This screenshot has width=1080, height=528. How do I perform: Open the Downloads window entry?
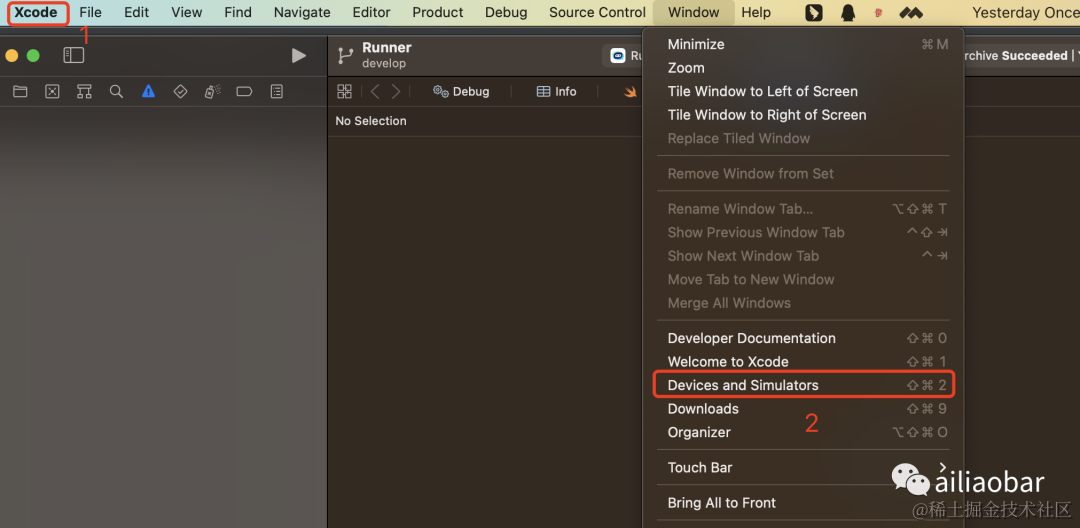pyautogui.click(x=802, y=408)
